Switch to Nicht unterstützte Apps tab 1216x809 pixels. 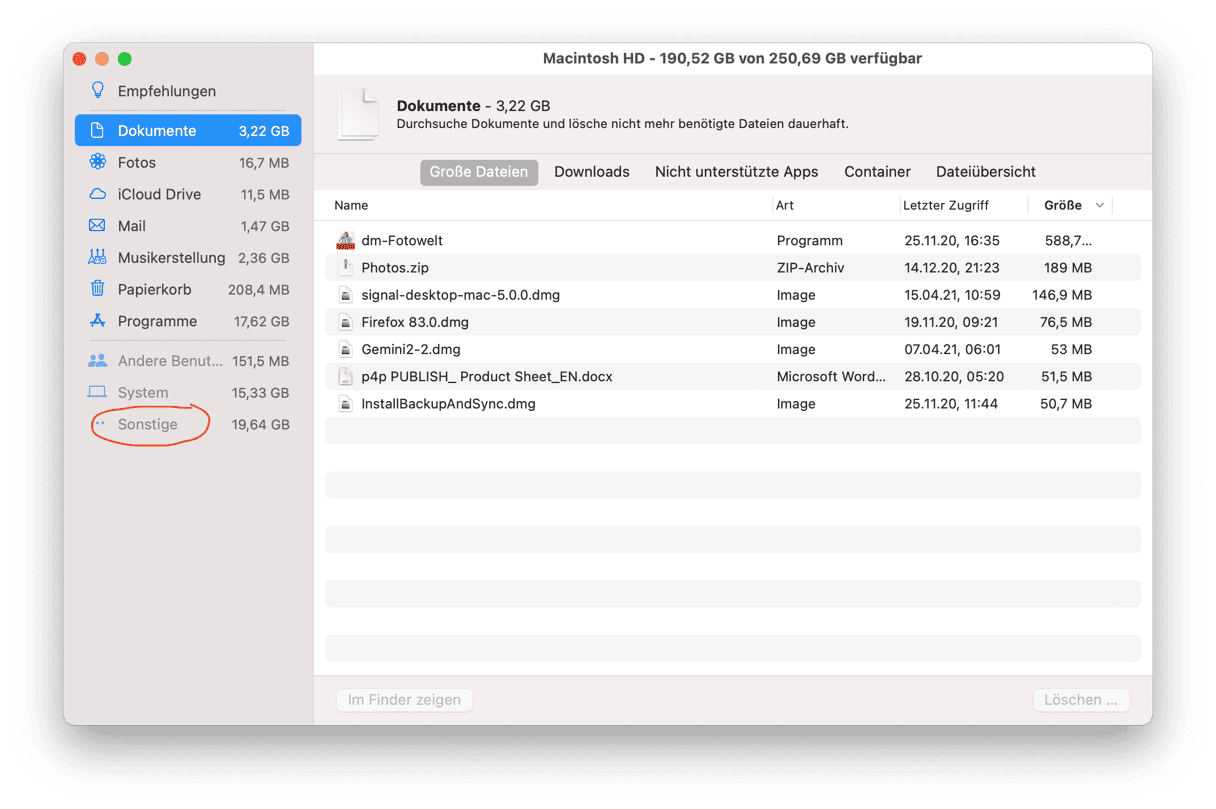coord(736,172)
